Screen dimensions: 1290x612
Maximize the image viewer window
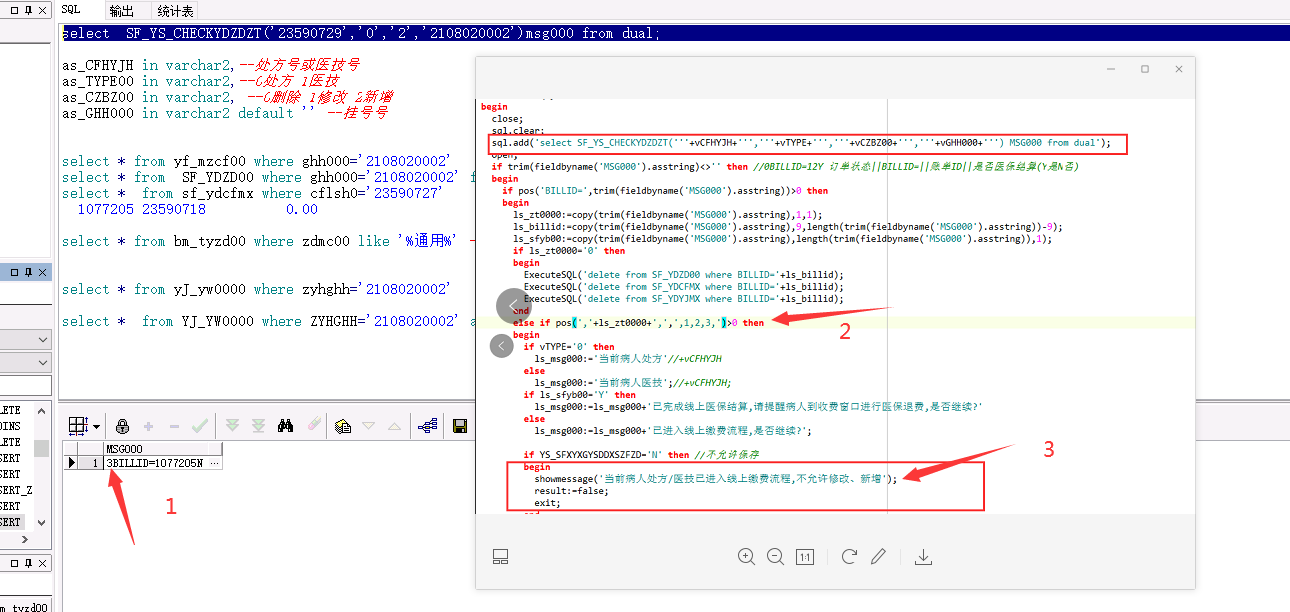point(1145,69)
